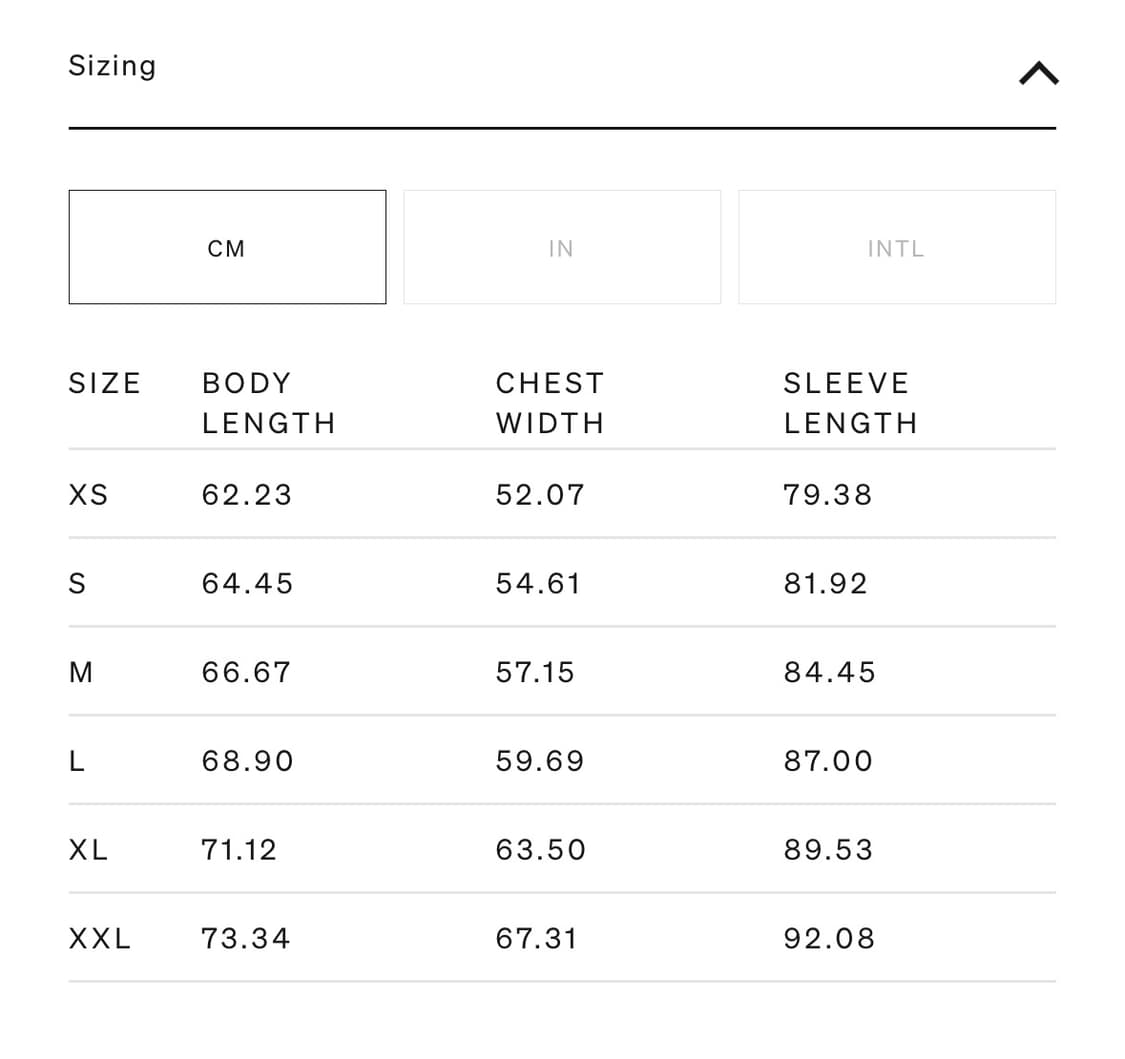Switch to the IN unit tab
Viewport: 1125px width, 1059px height.
(562, 247)
